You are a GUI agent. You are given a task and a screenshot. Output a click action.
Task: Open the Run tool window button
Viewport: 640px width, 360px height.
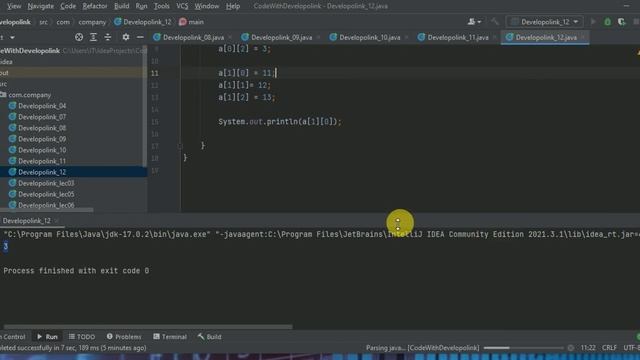click(47, 337)
